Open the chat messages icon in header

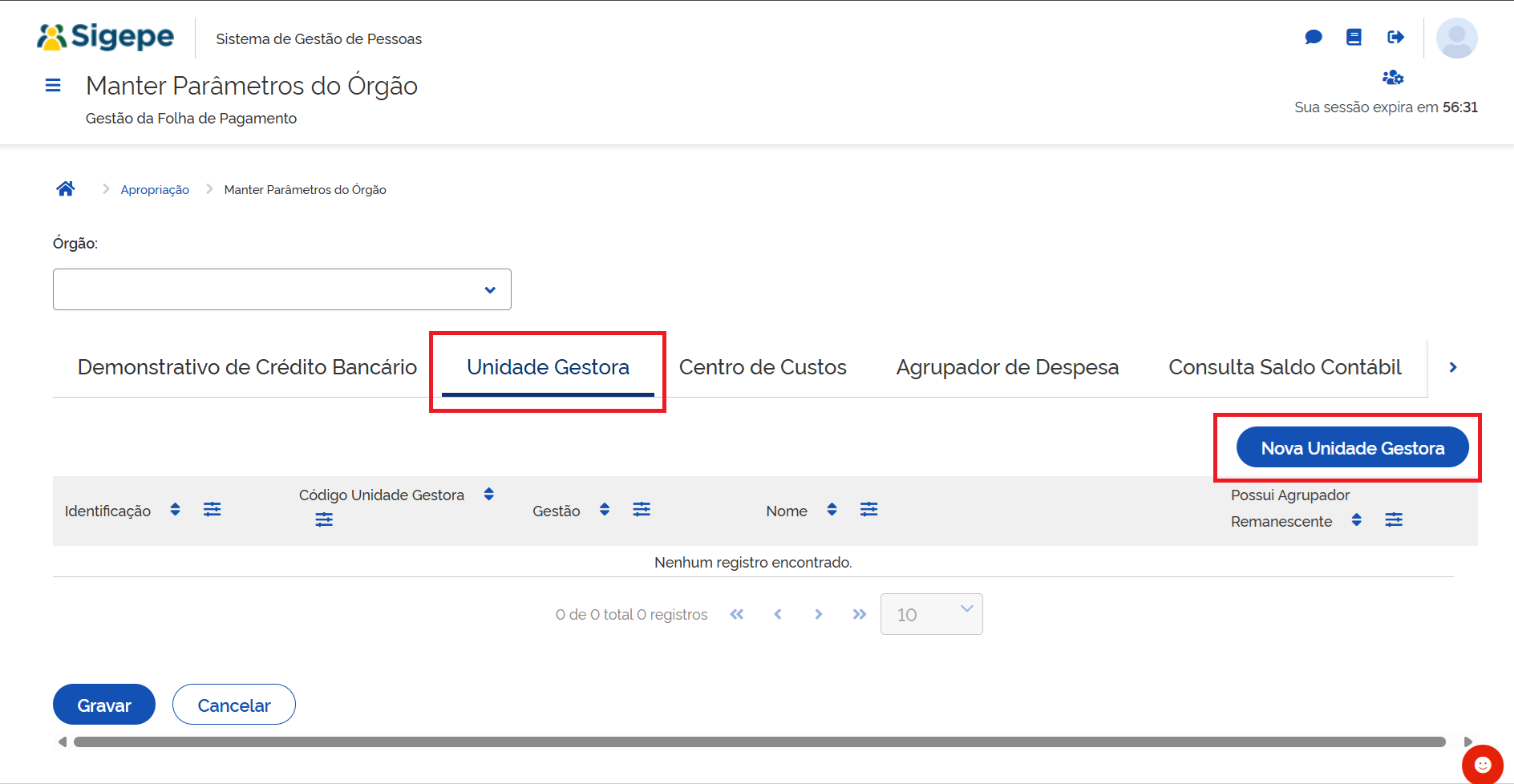coord(1314,37)
